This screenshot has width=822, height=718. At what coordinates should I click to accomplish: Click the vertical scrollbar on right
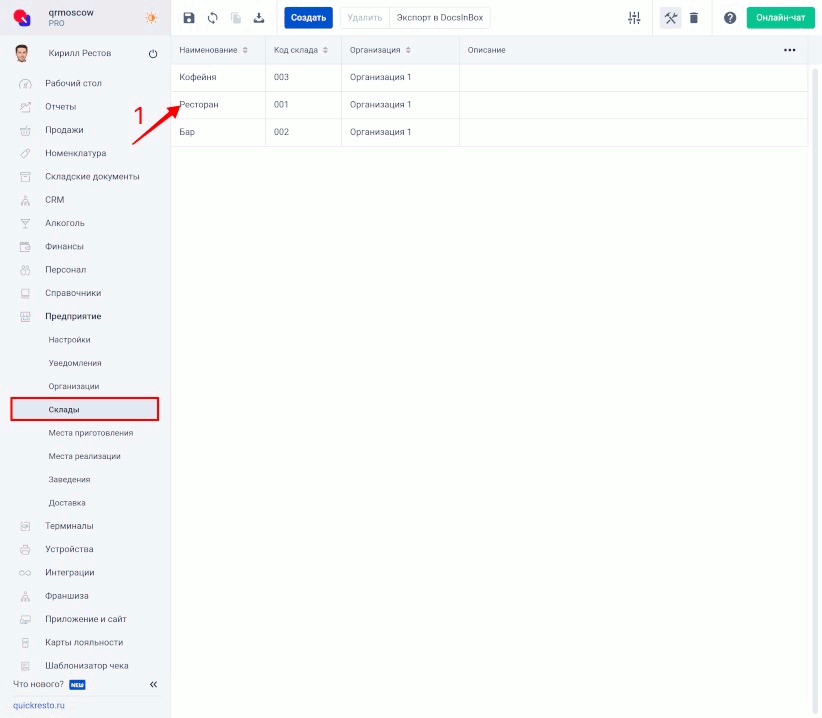[815, 390]
